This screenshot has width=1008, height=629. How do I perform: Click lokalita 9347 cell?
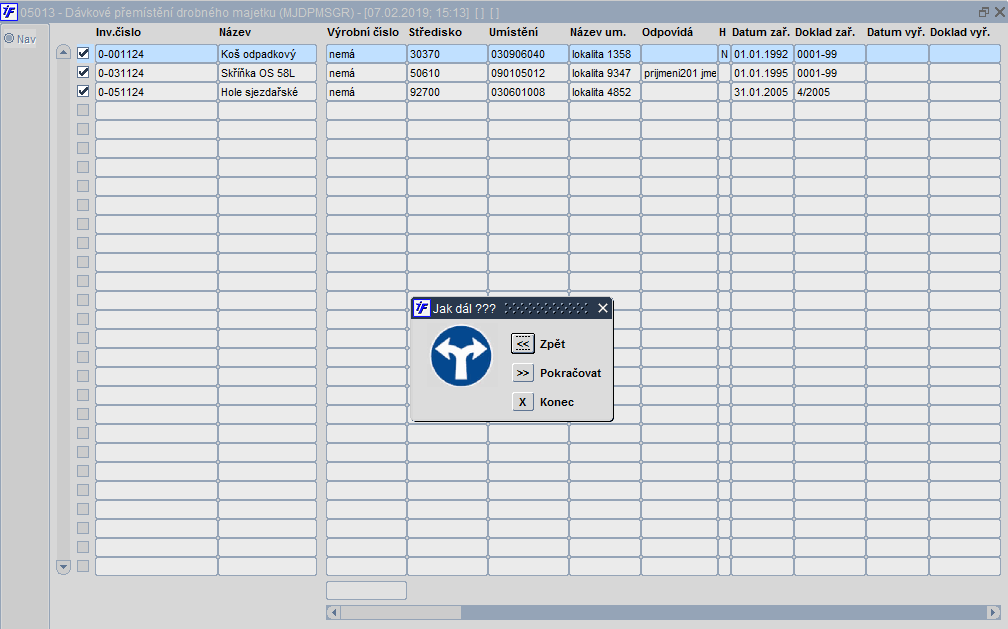pos(605,73)
